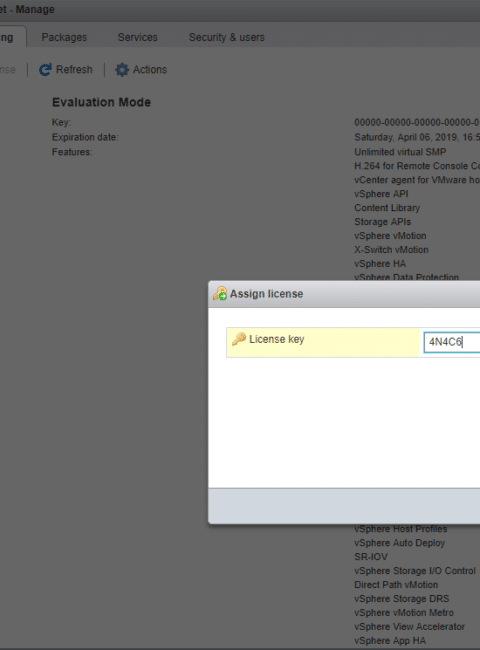Click the vSphere Auto Deploy feature
Image resolution: width=480 pixels, height=650 pixels.
click(x=400, y=543)
